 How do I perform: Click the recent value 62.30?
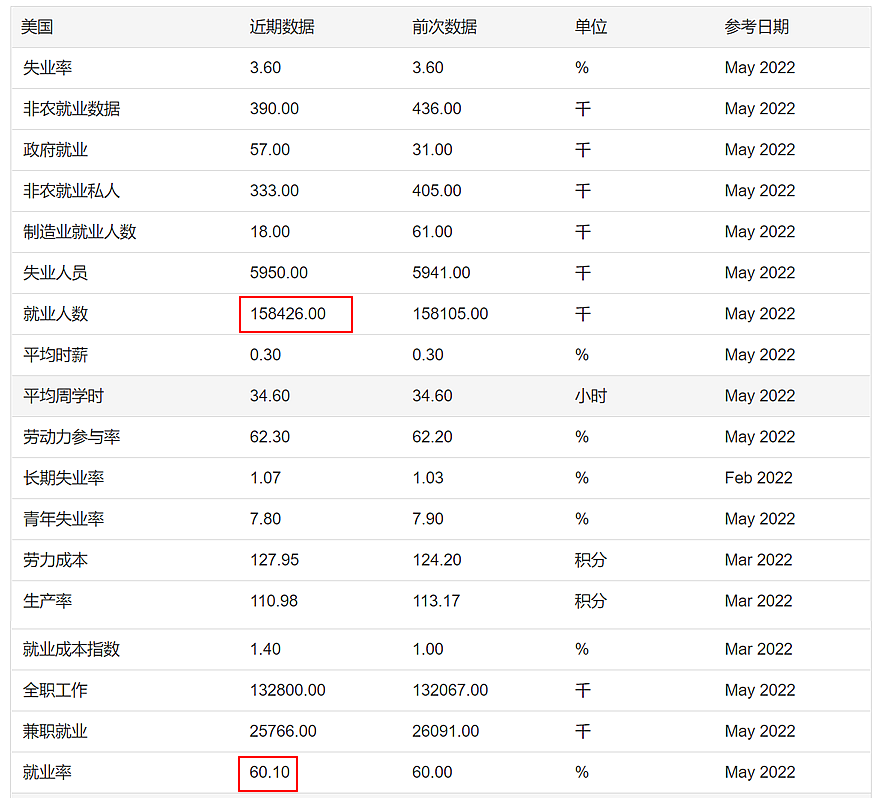(x=270, y=437)
